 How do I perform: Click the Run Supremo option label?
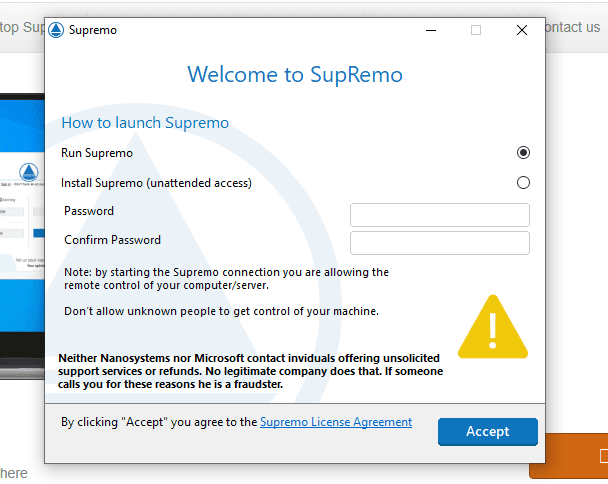(x=97, y=153)
